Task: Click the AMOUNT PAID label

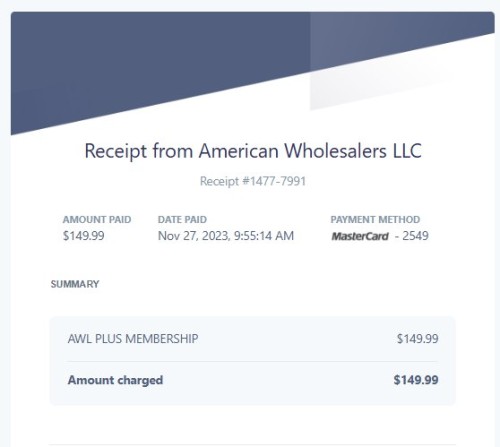Action: (97, 220)
